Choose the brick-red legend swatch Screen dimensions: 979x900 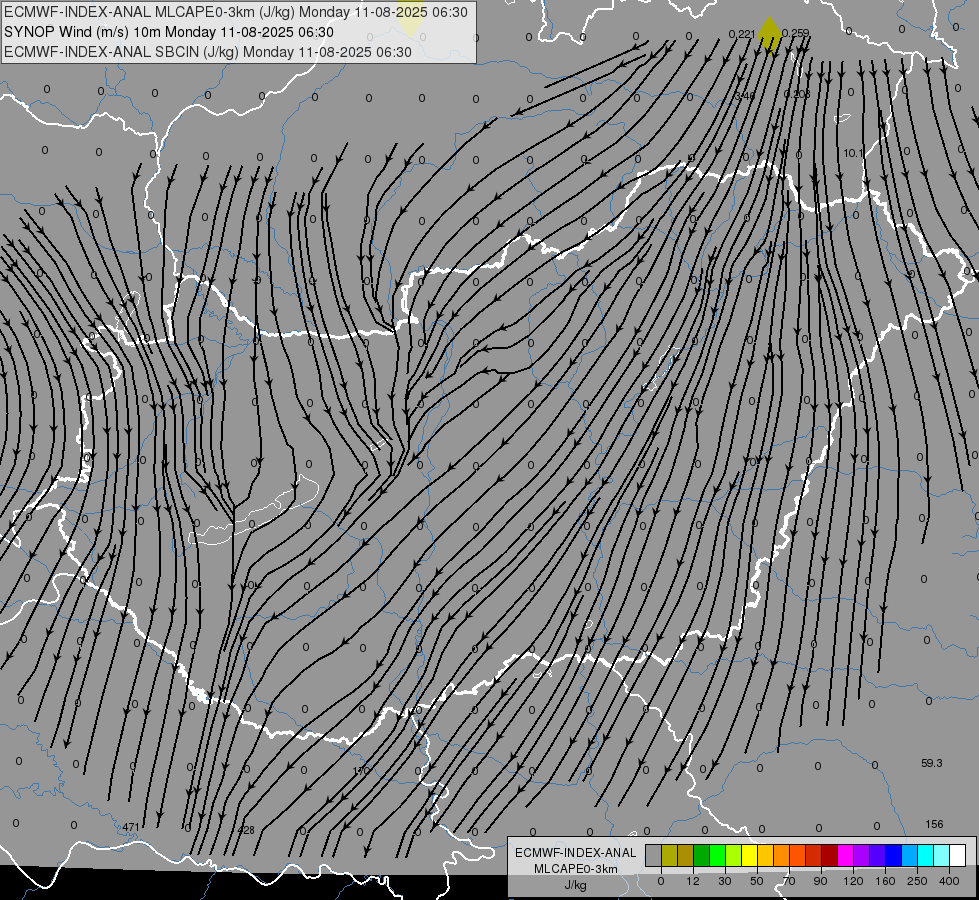814,855
